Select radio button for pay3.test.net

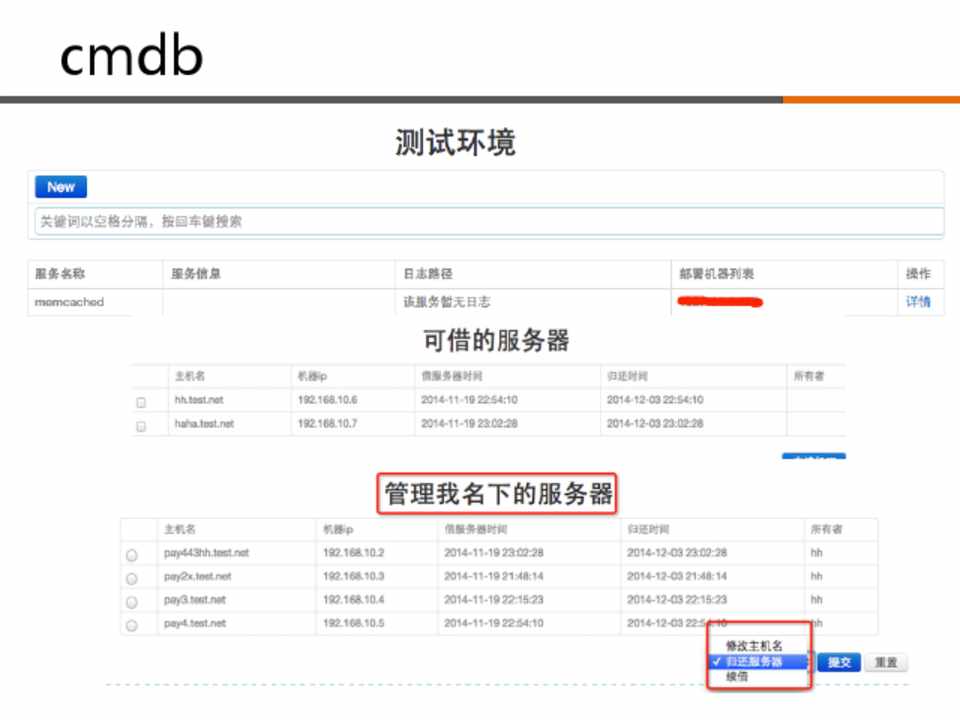click(131, 601)
